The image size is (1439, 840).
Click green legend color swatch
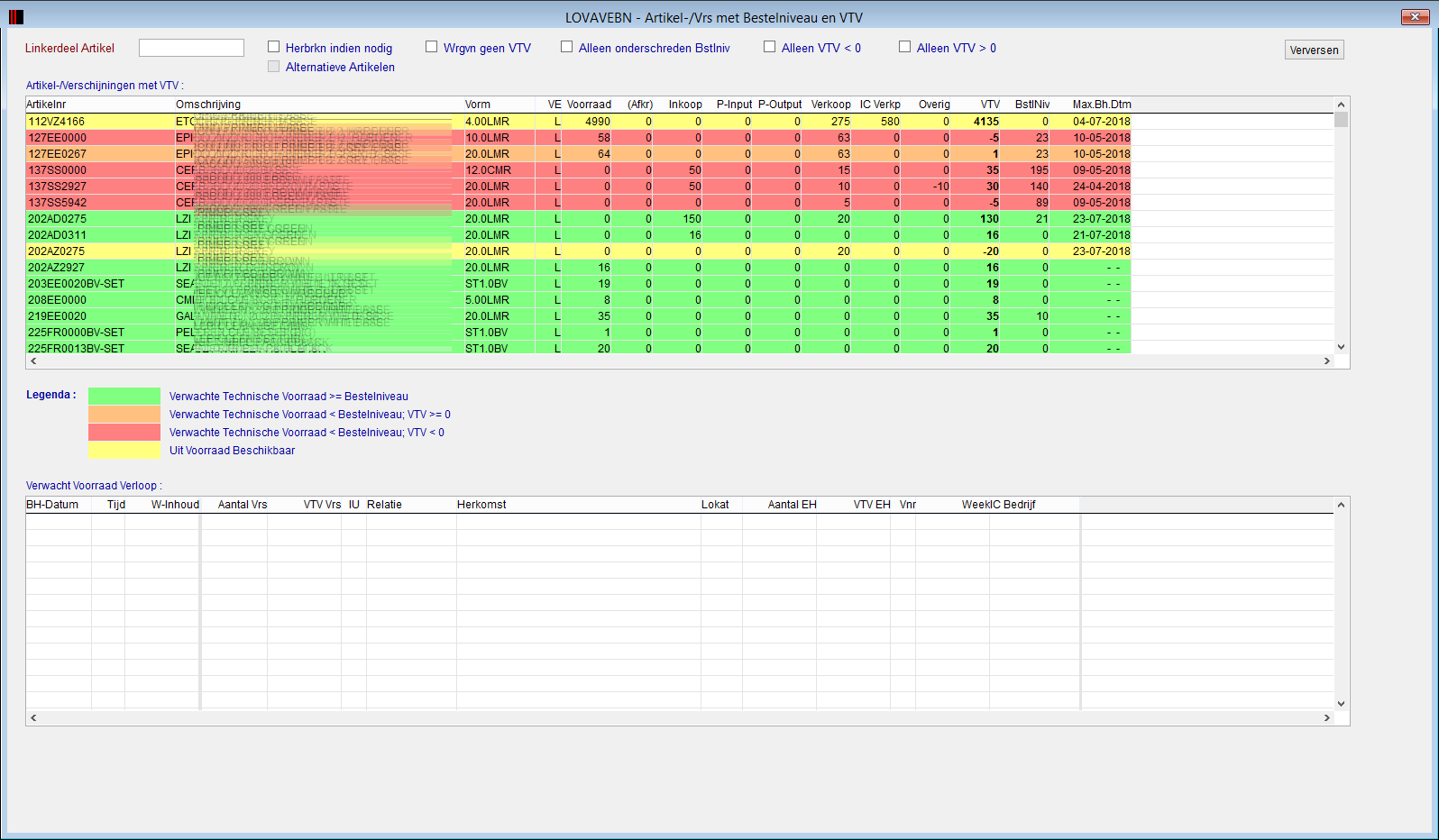[124, 397]
